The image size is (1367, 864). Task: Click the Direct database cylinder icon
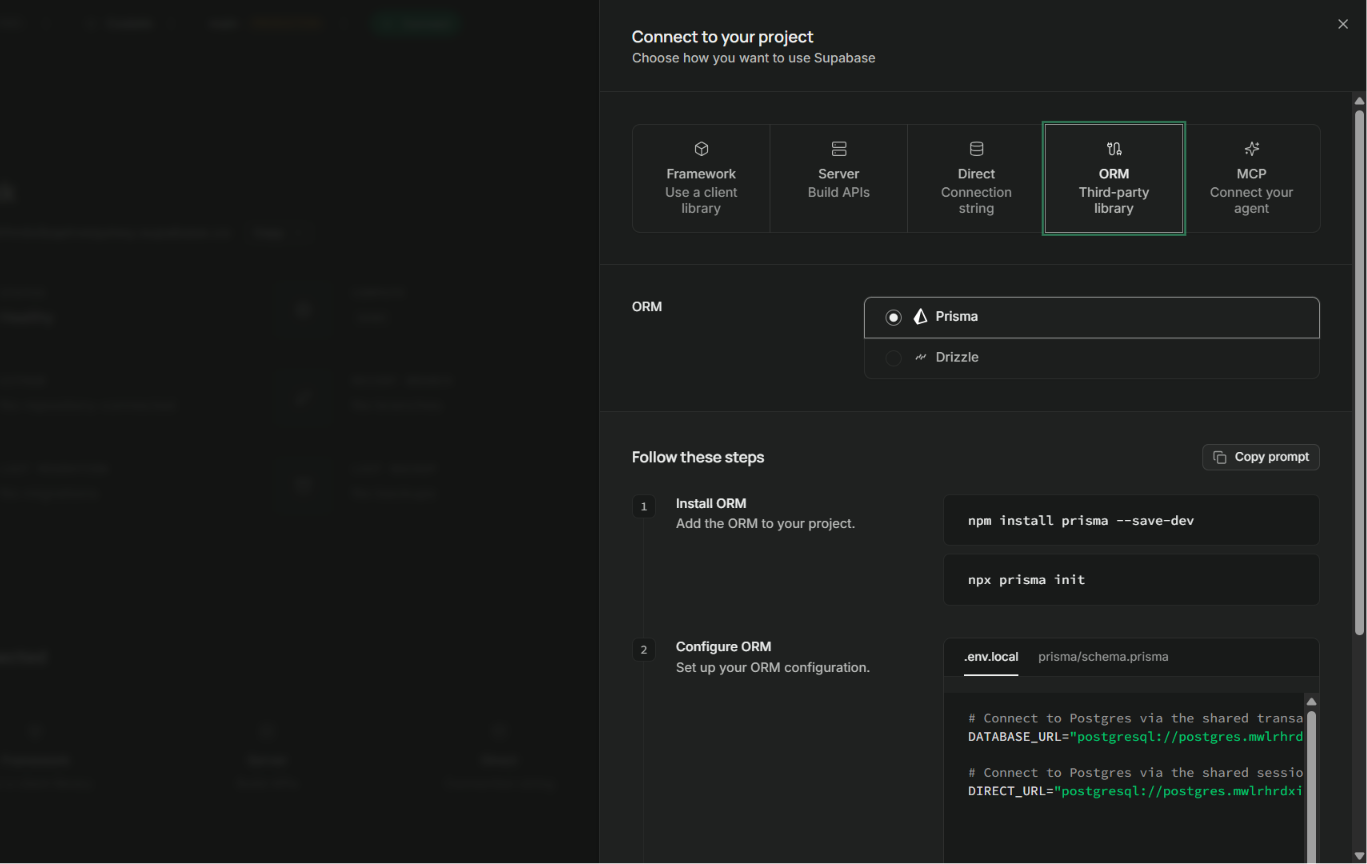click(x=976, y=149)
